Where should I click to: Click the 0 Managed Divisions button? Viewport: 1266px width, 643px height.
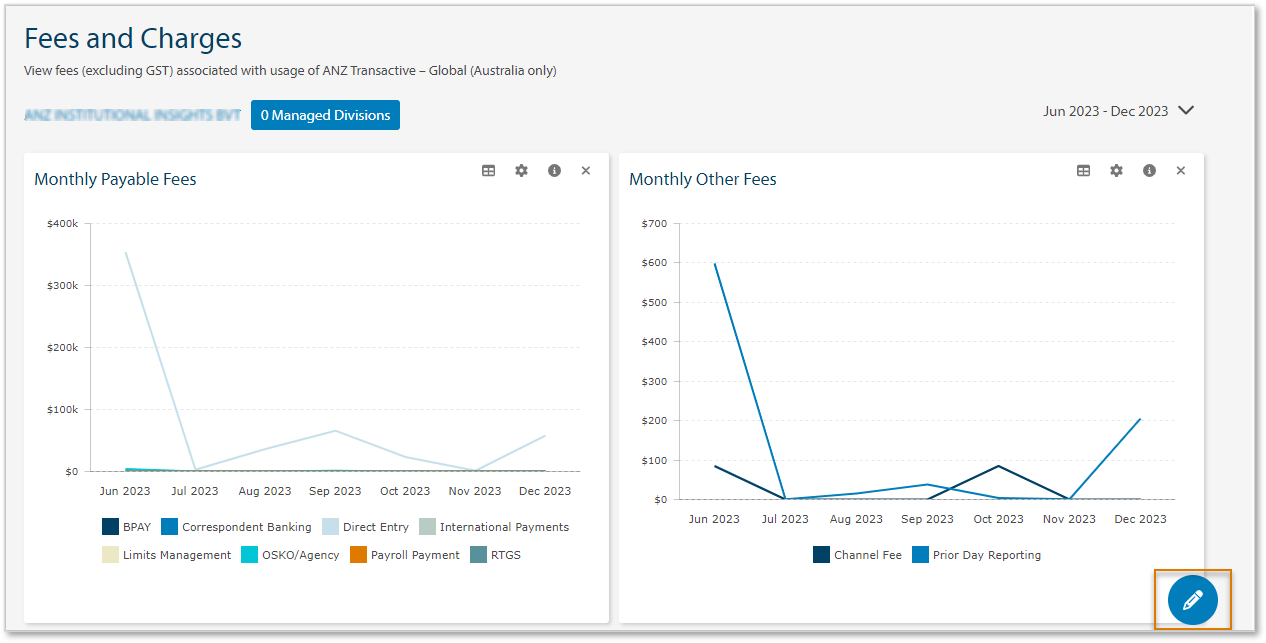pyautogui.click(x=325, y=114)
